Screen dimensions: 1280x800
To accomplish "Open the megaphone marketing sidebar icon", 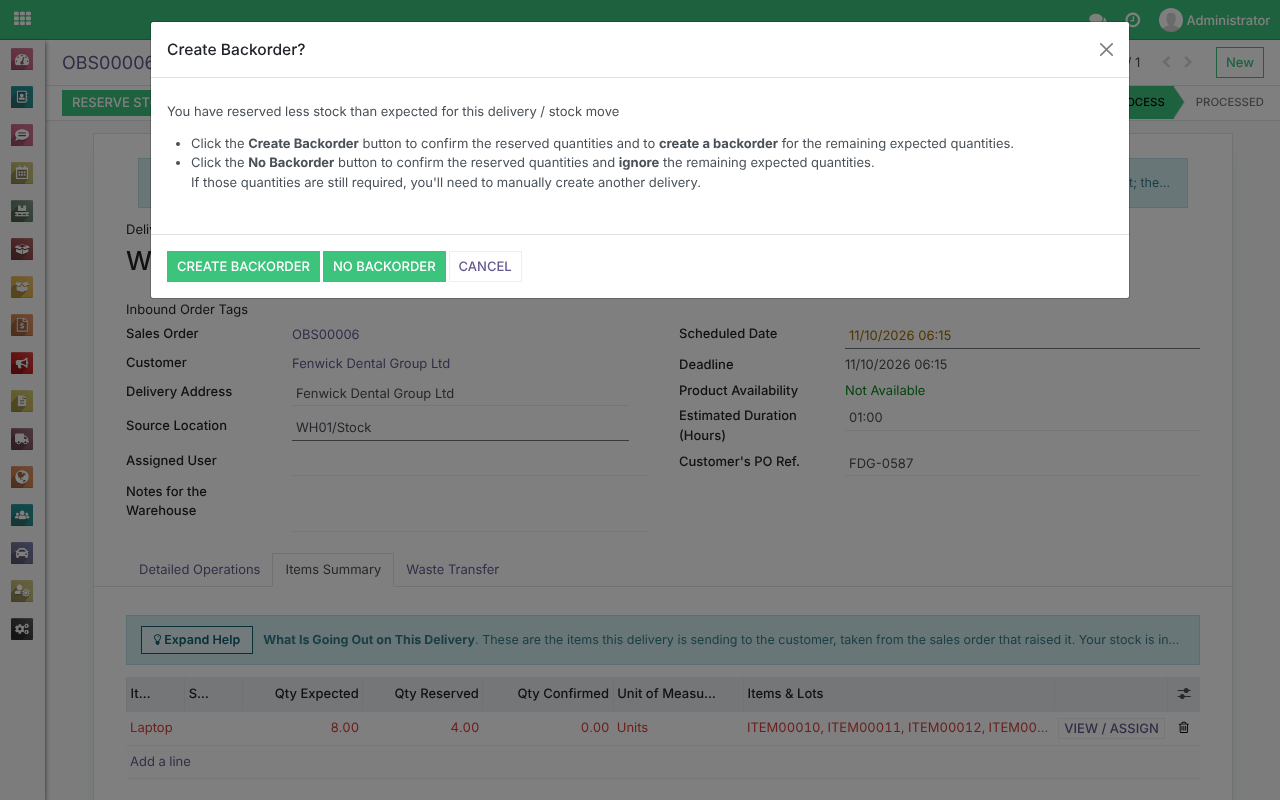I will (x=22, y=363).
